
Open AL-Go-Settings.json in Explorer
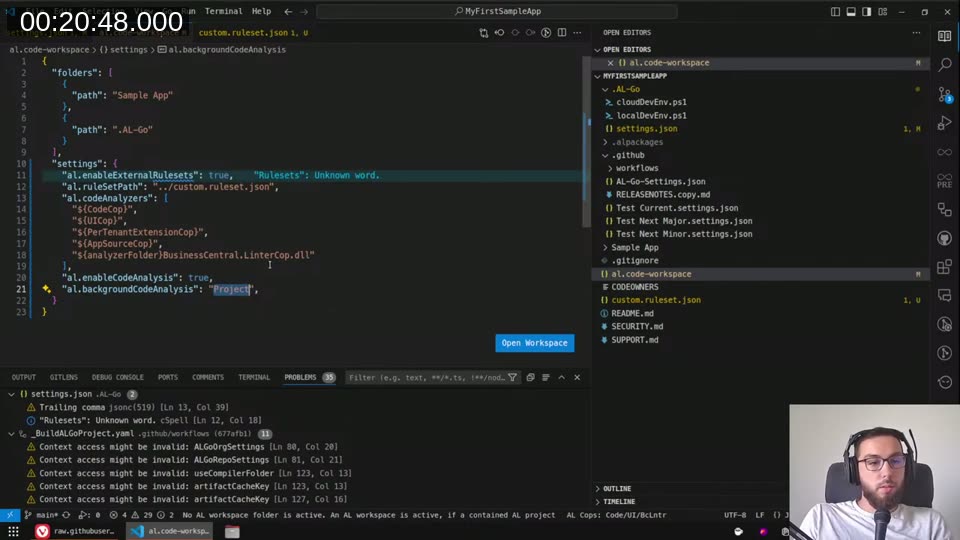pos(661,182)
